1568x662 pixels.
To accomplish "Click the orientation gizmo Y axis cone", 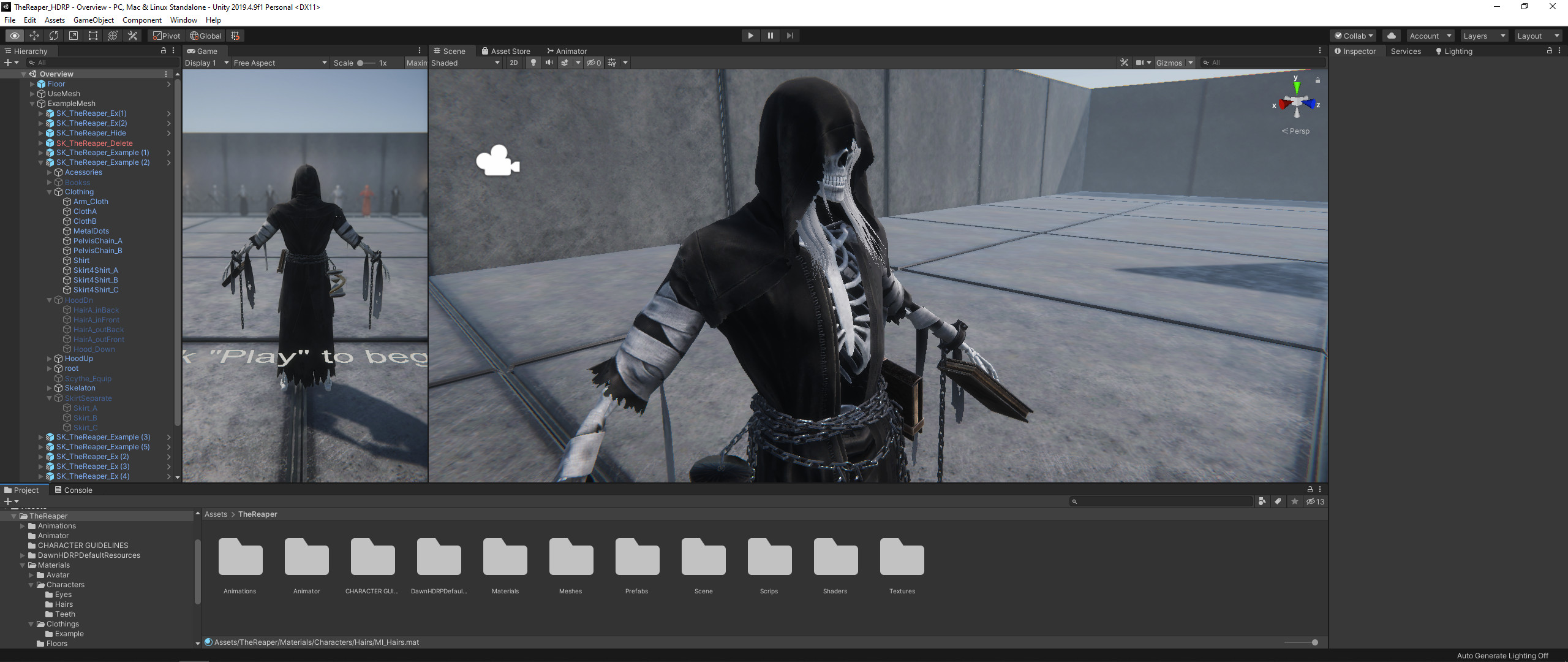I will (1296, 87).
